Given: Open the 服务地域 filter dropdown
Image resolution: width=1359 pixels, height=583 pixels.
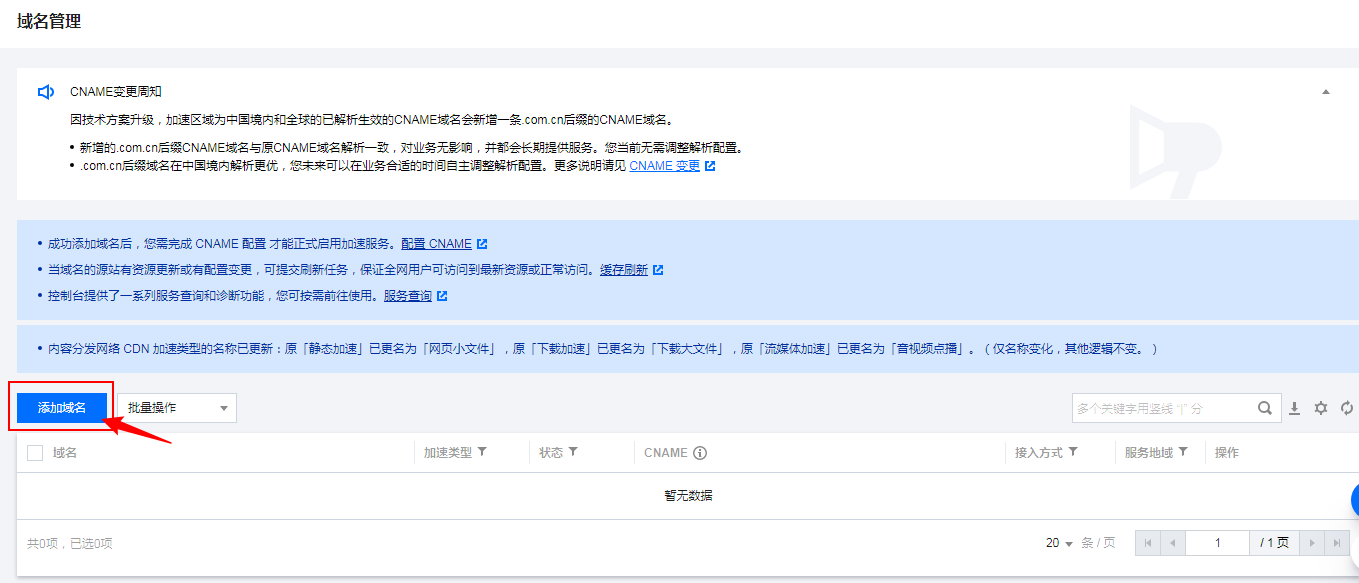Looking at the screenshot, I should click(x=1184, y=452).
